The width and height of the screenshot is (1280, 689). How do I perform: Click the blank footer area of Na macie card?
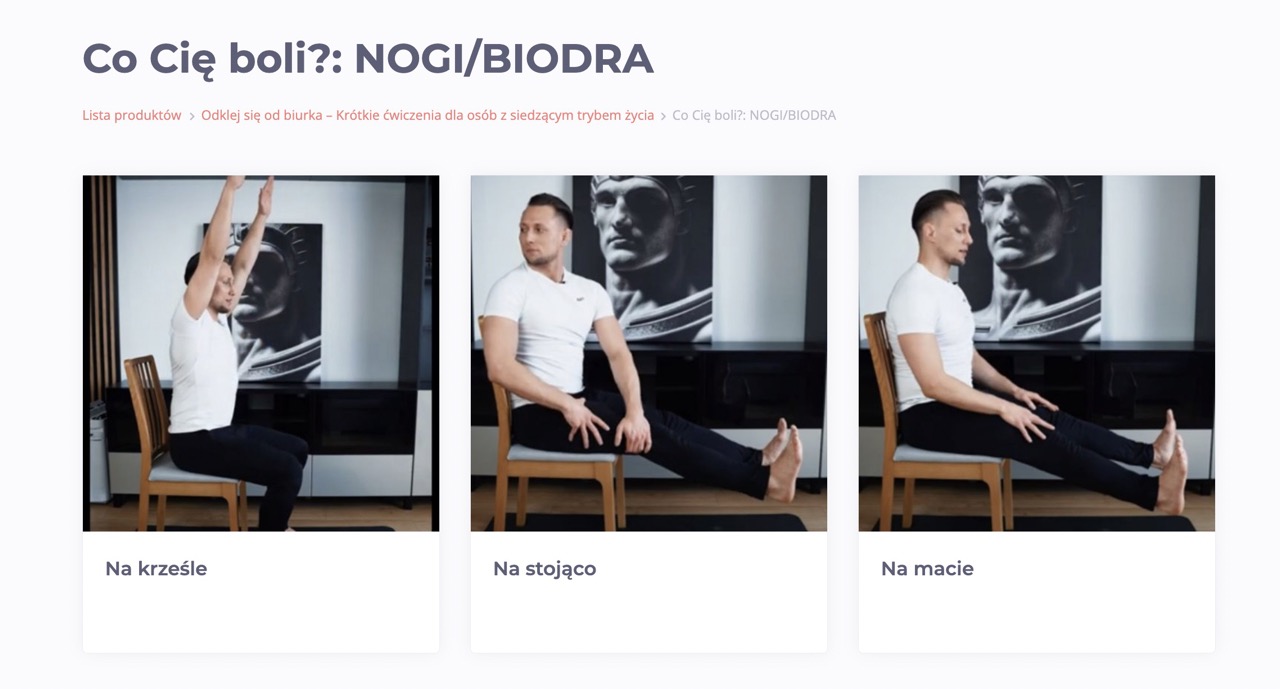(1037, 622)
